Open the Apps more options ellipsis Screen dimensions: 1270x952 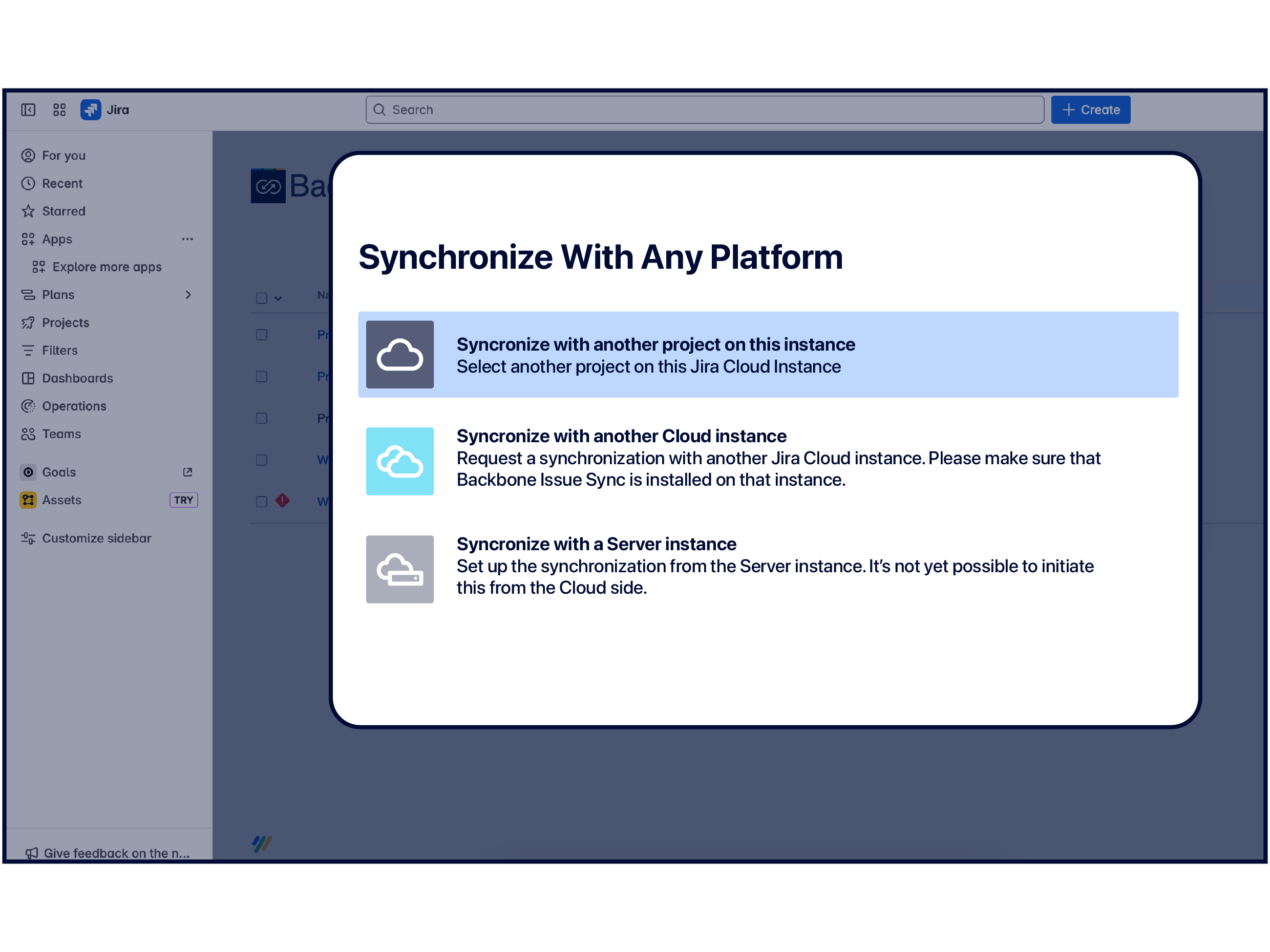[188, 240]
